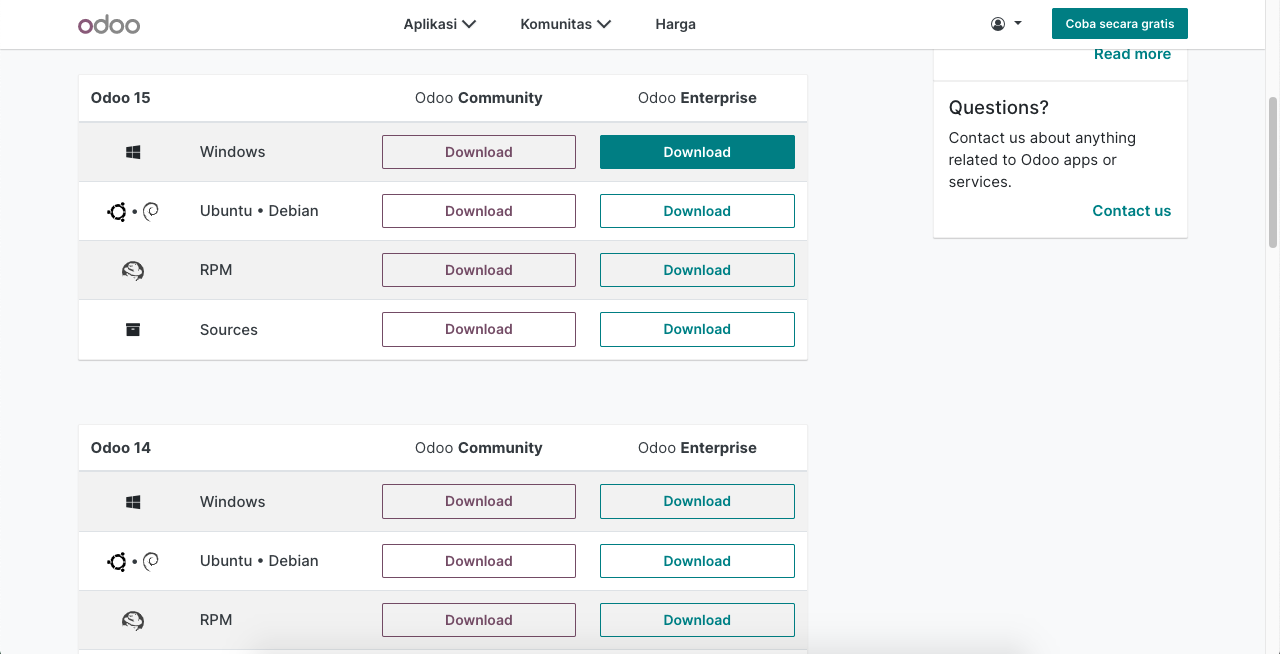This screenshot has width=1280, height=654.
Task: Download Odoo 15 Community Sources
Action: (479, 329)
